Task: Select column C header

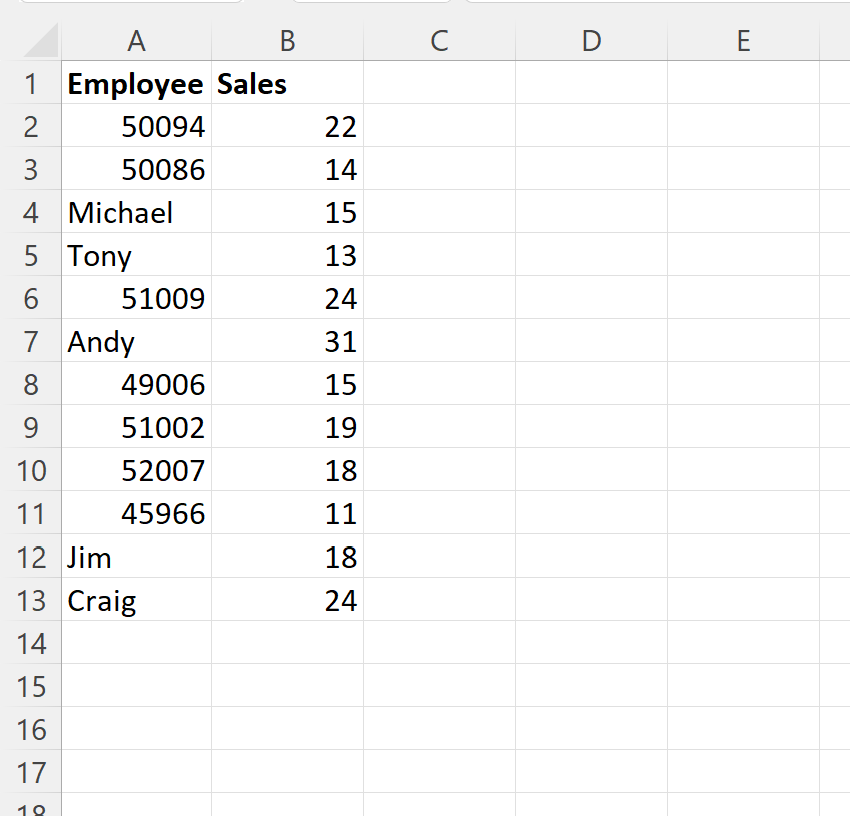Action: pos(438,41)
